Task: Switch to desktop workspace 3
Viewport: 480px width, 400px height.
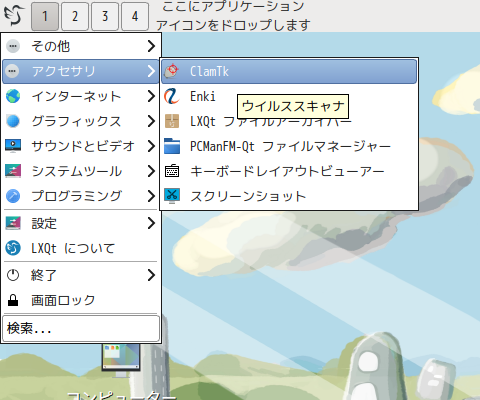Action: click(x=105, y=16)
